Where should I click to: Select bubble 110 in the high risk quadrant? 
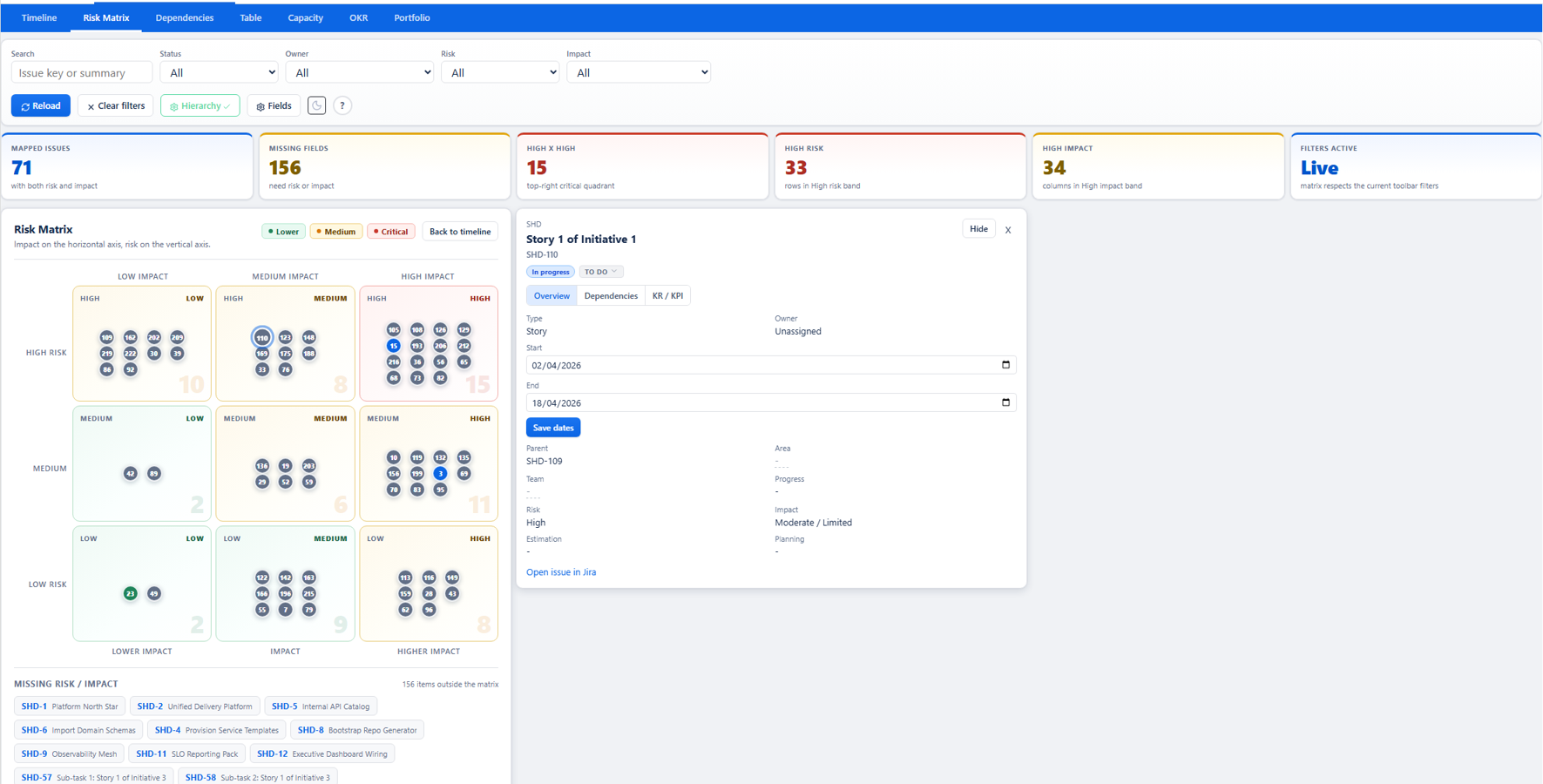262,337
